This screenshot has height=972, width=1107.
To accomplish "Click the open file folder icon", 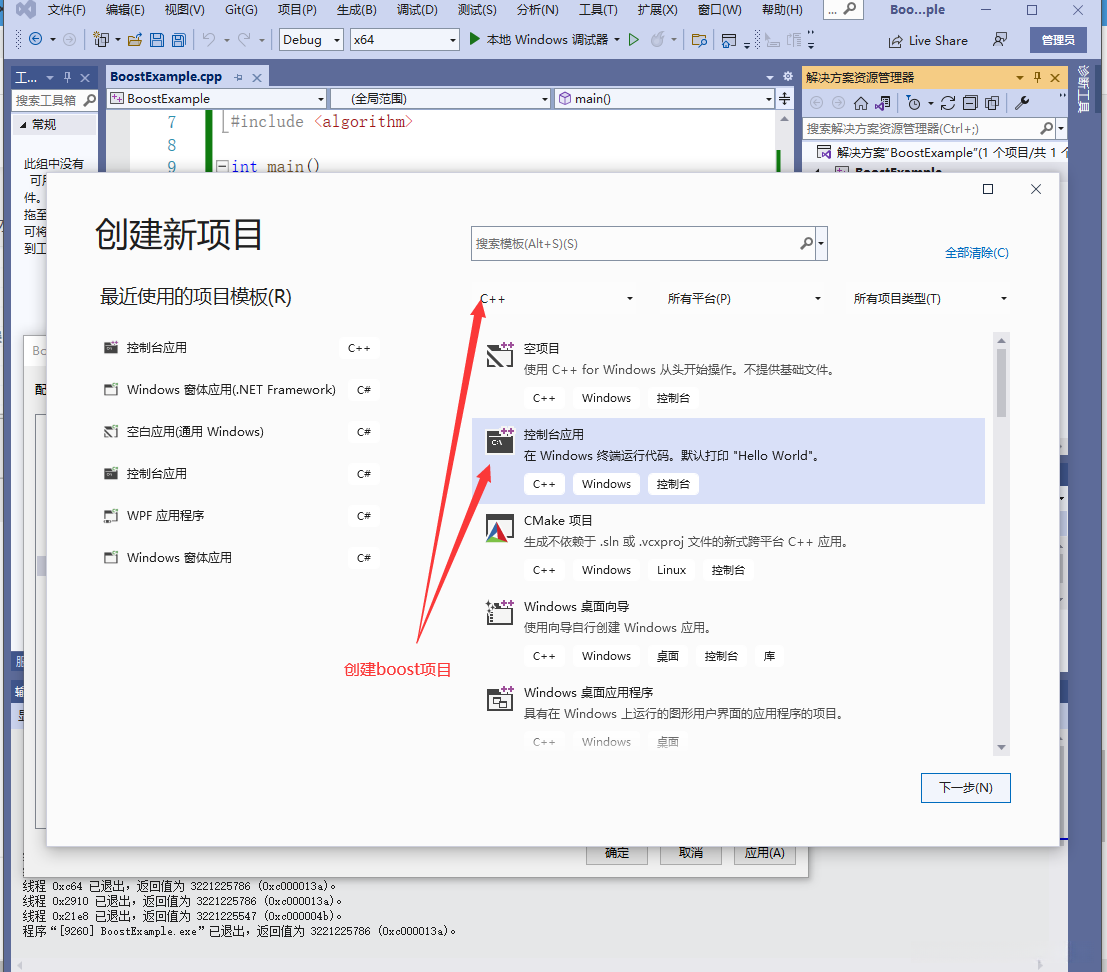I will [x=135, y=40].
